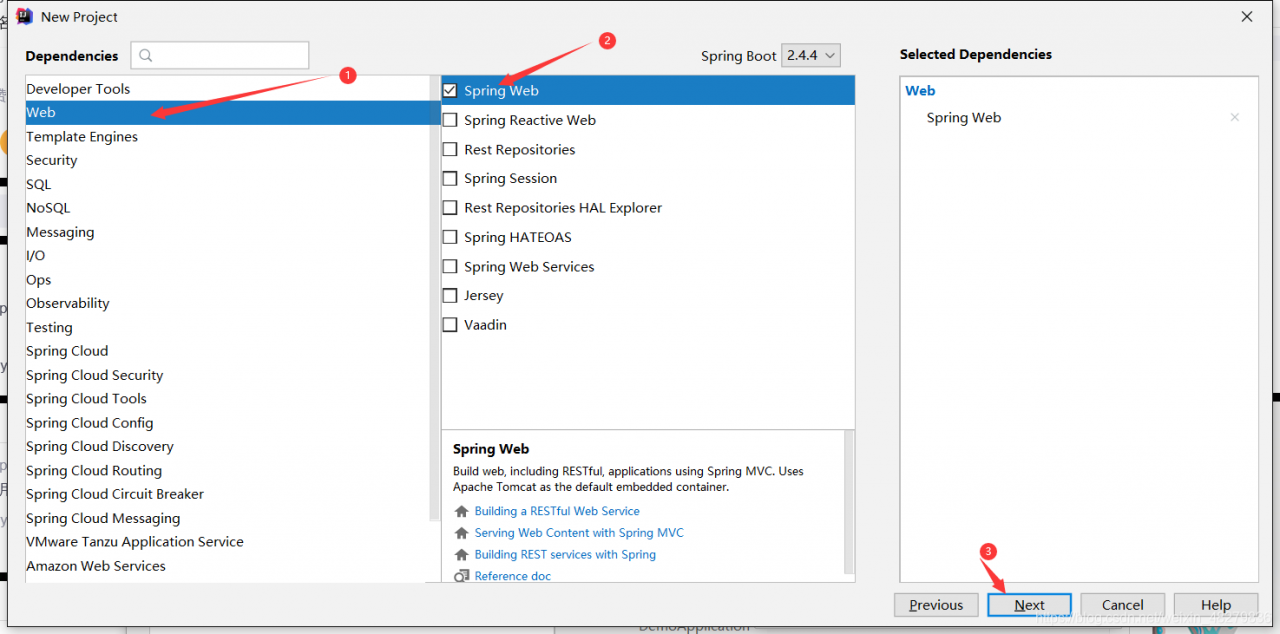The height and width of the screenshot is (634, 1280).
Task: Remove Spring Web using the x icon
Action: (x=1234, y=118)
